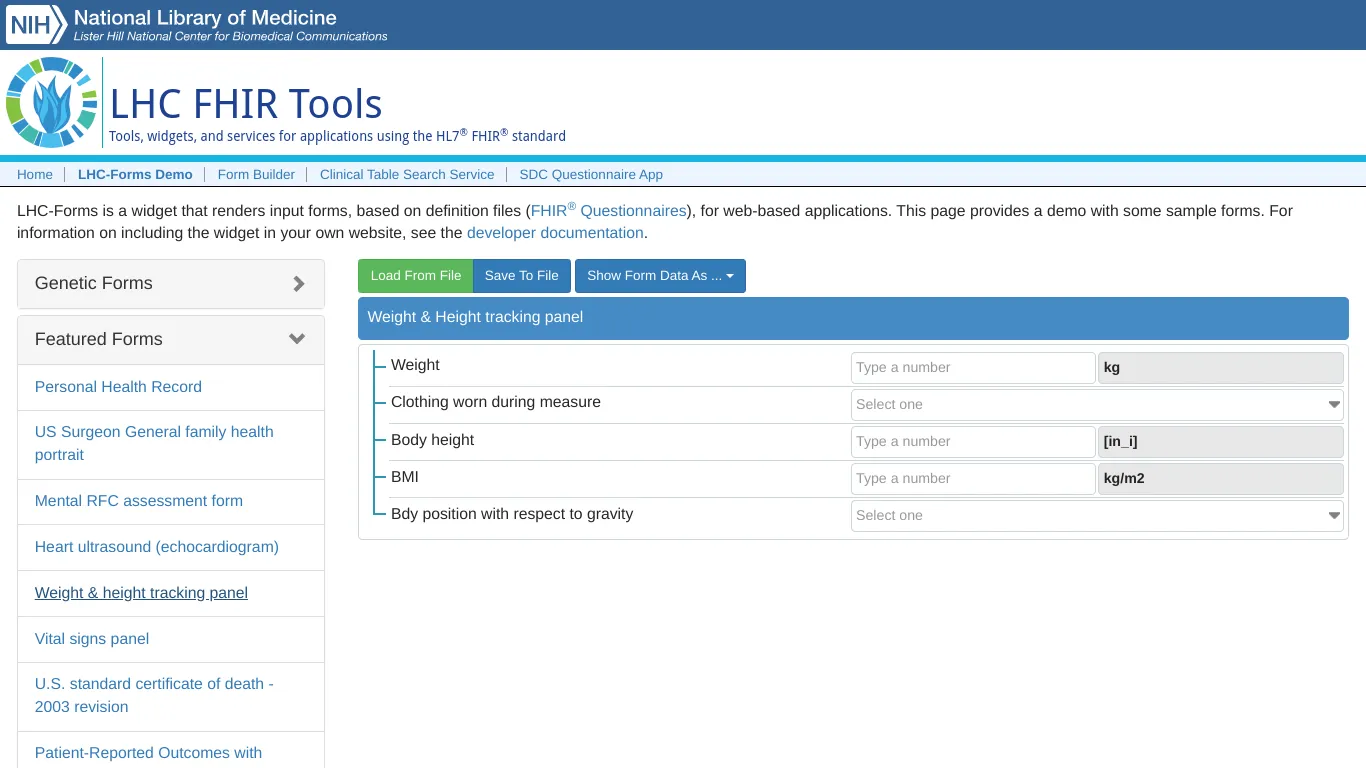
Task: Click the BMI number input field
Action: pos(973,478)
